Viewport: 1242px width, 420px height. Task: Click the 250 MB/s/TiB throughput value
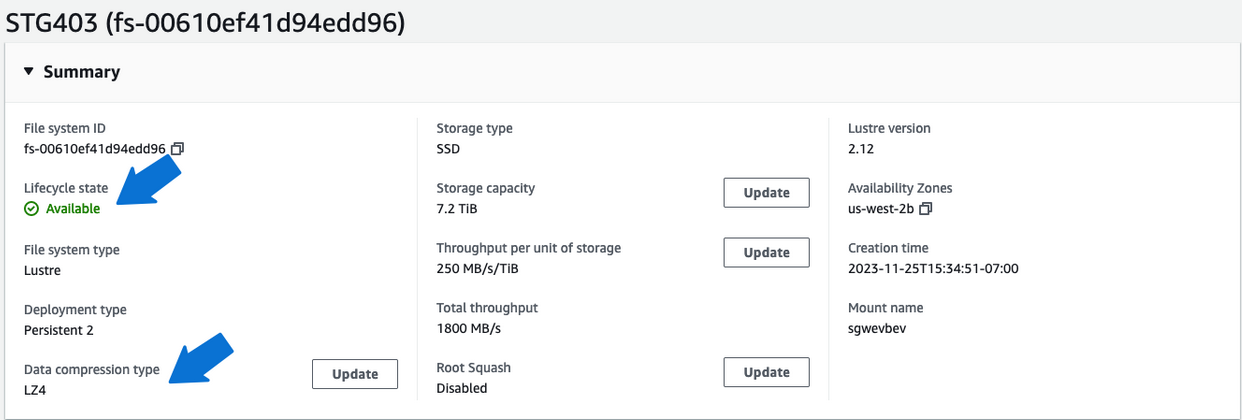pos(477,269)
